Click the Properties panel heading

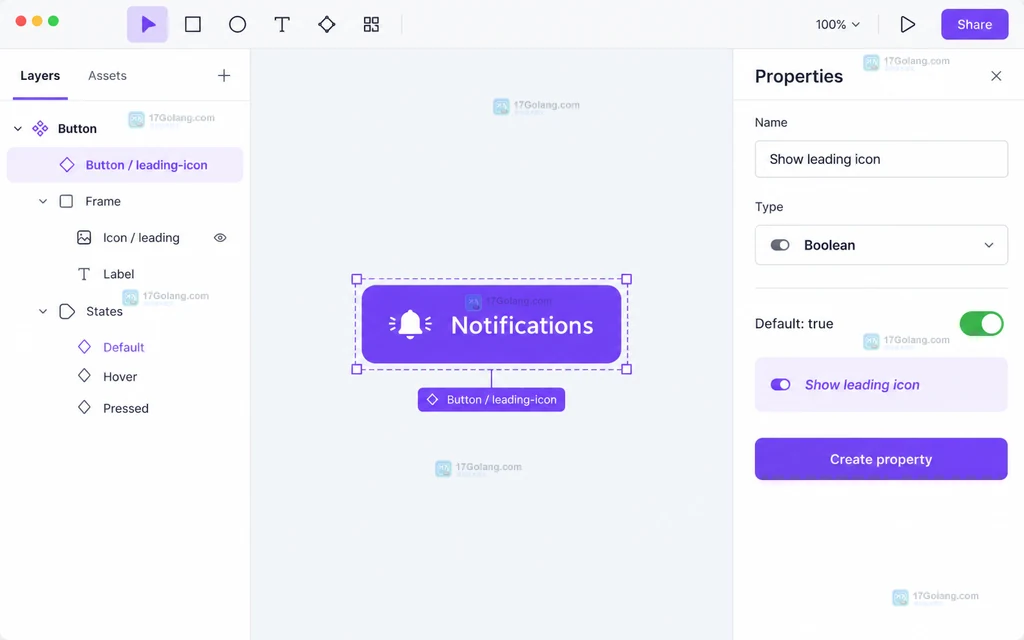point(799,76)
